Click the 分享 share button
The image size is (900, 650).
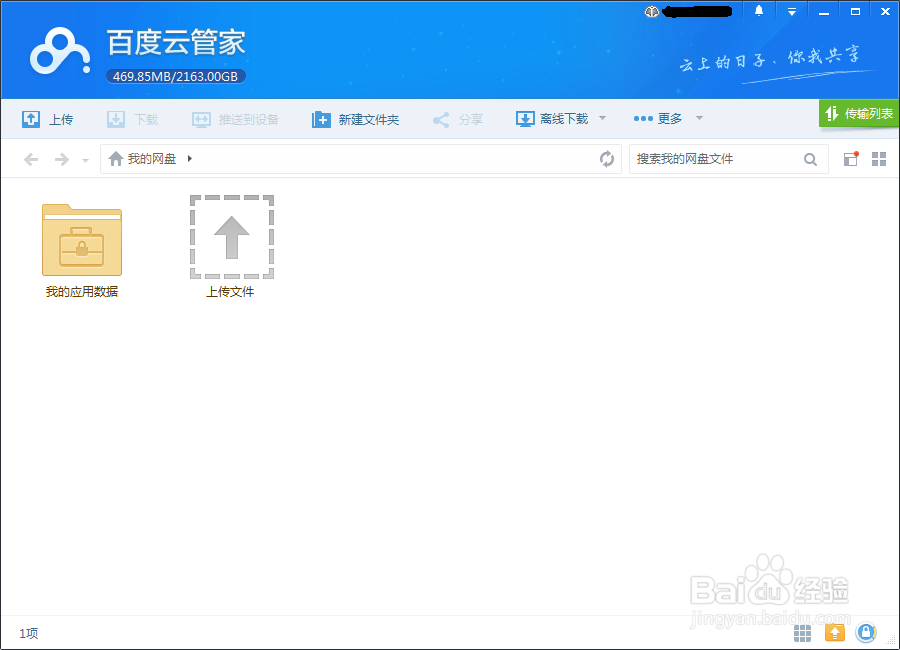457,119
